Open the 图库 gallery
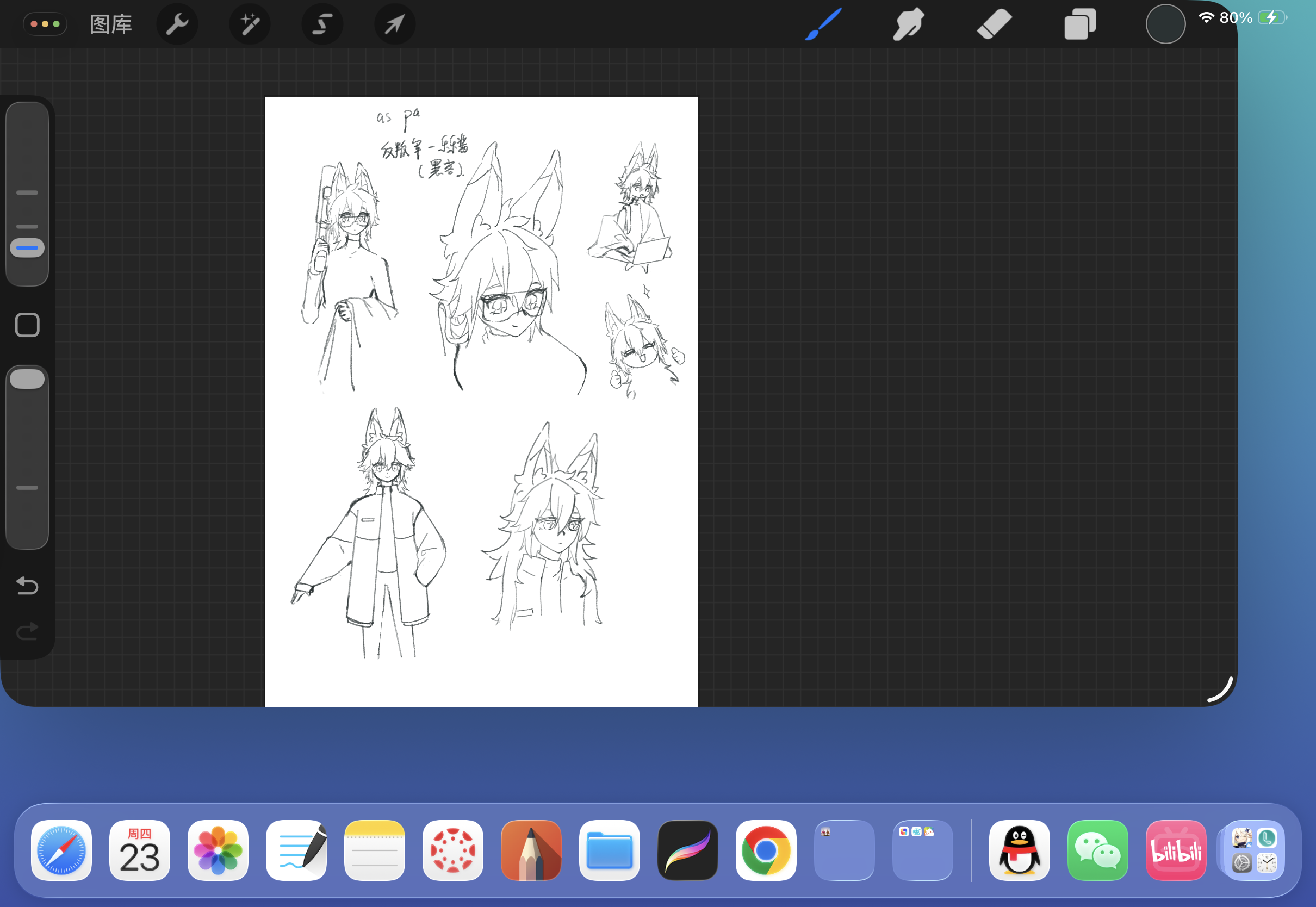Screen dimensions: 1316x907 pyautogui.click(x=111, y=24)
